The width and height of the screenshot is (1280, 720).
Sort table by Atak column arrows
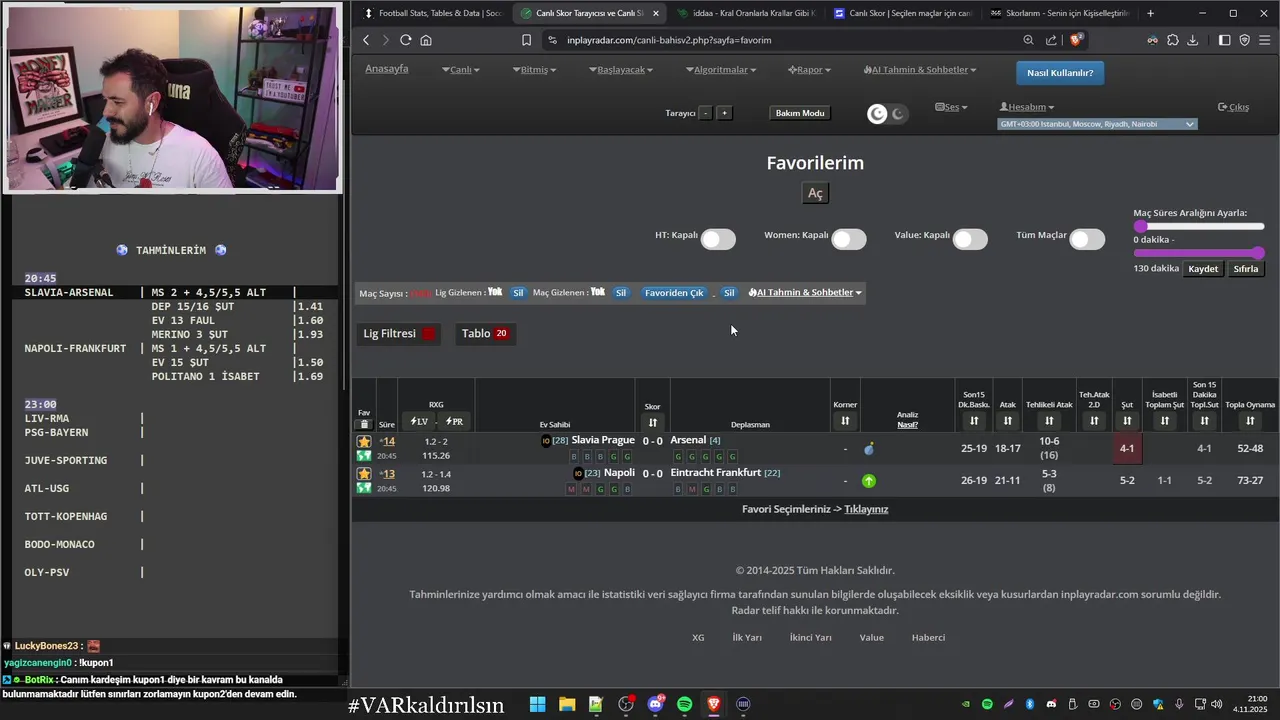[1007, 421]
